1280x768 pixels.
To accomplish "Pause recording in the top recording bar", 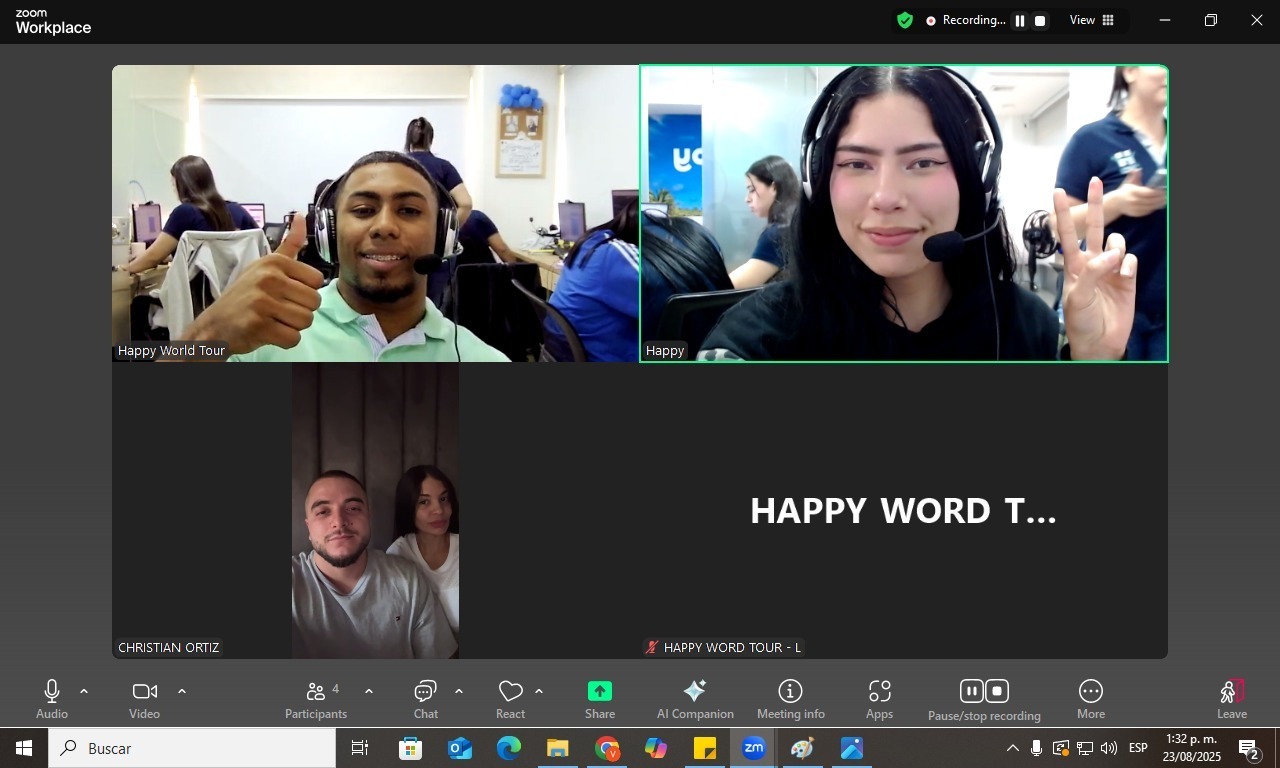I will coord(1020,21).
